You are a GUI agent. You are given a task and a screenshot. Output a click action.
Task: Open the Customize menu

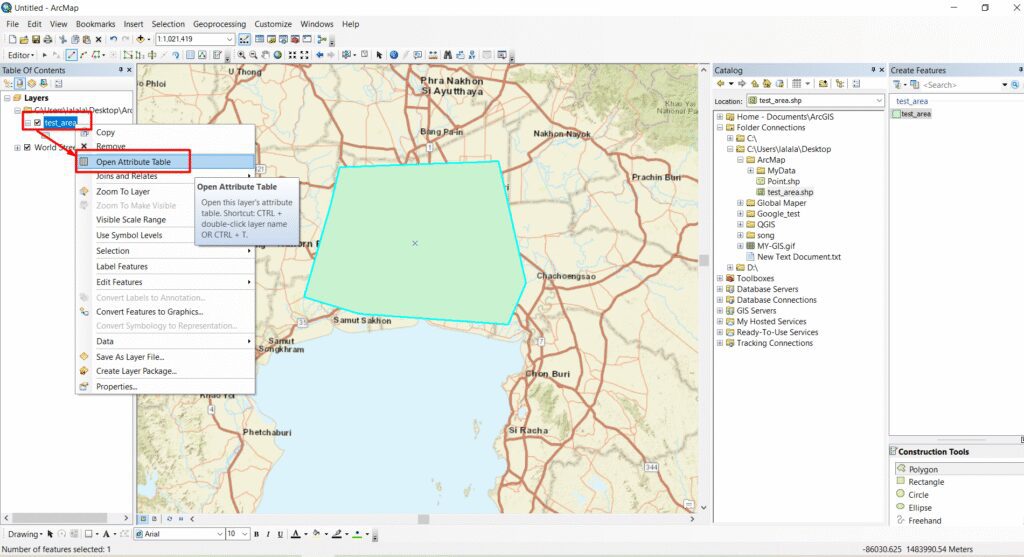(x=273, y=24)
